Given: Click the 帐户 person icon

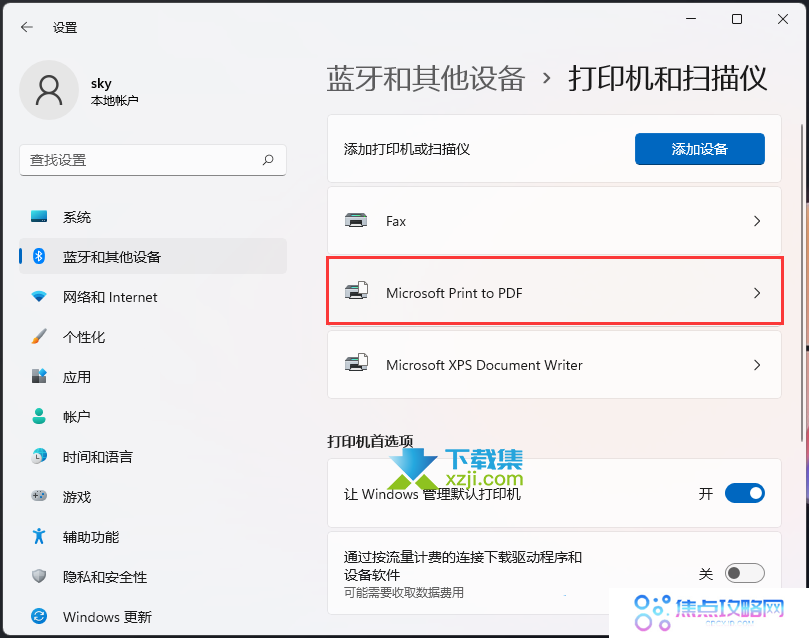Looking at the screenshot, I should 38,417.
